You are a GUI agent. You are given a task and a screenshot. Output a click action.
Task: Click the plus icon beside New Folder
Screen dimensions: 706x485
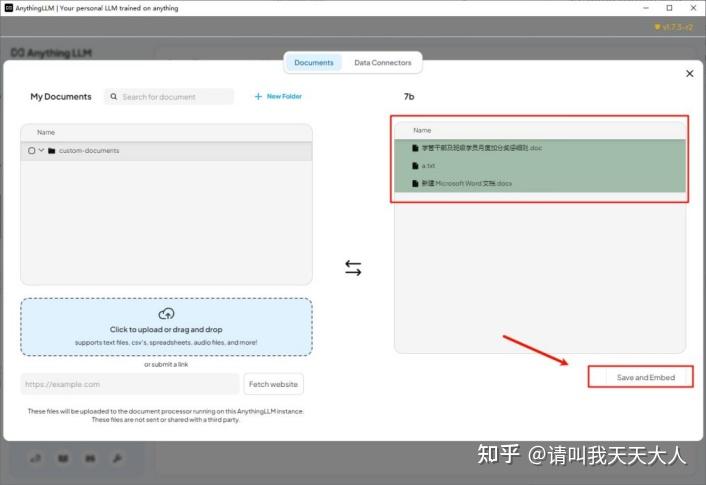coord(258,96)
